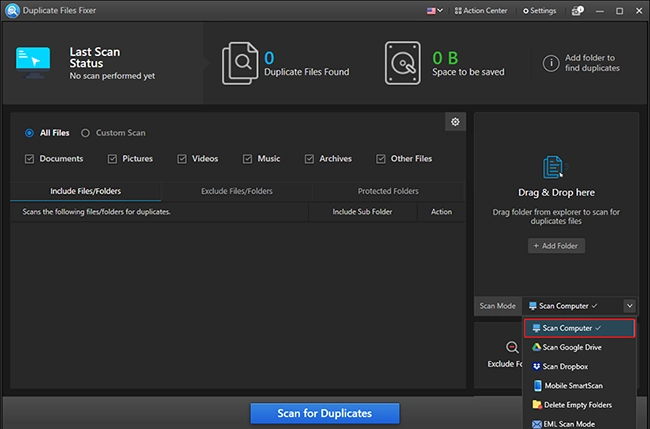Choose Delete Empty Folders mode
Viewport: 650px width, 429px height.
pyautogui.click(x=579, y=405)
